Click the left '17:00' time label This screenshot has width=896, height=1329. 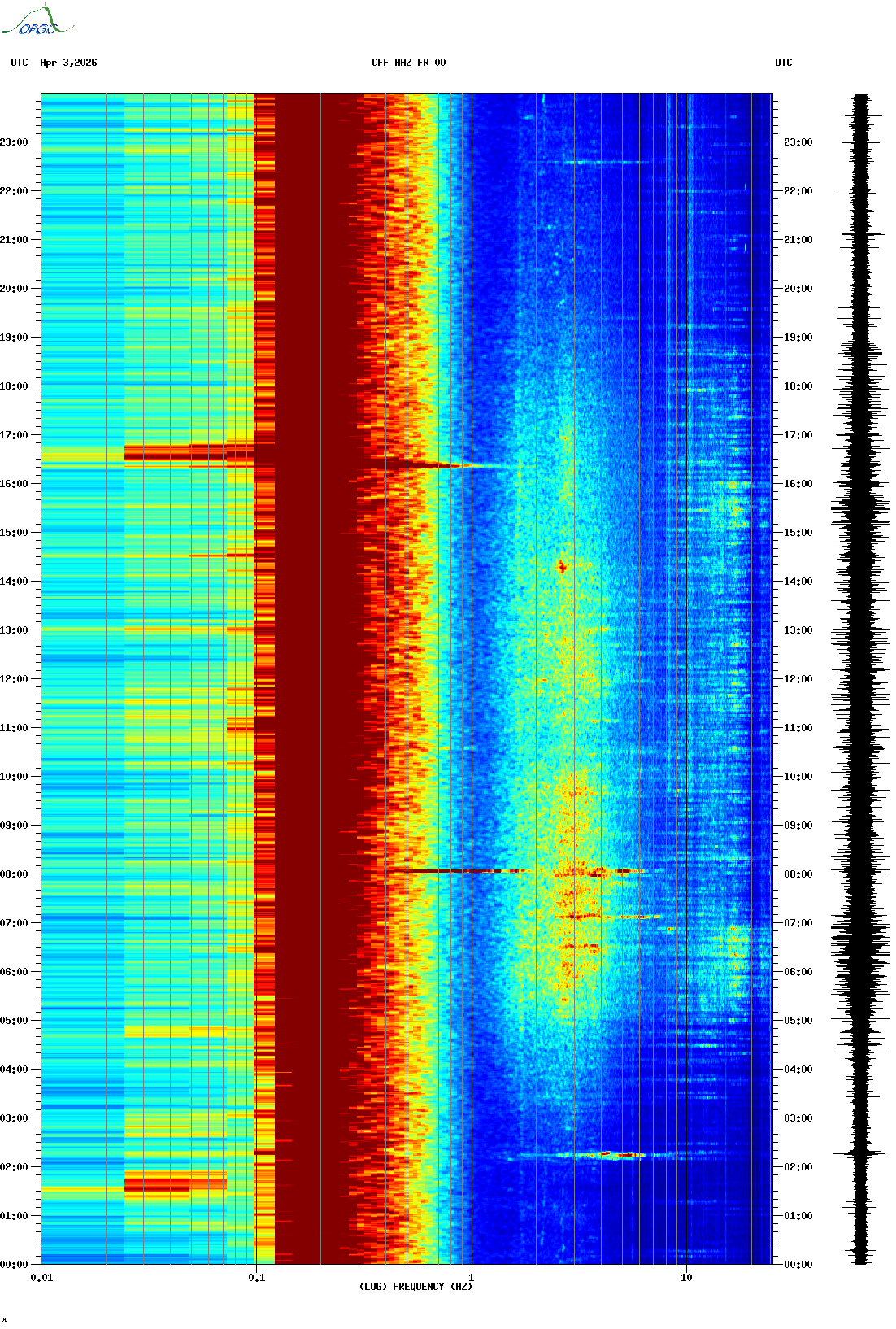14,435
